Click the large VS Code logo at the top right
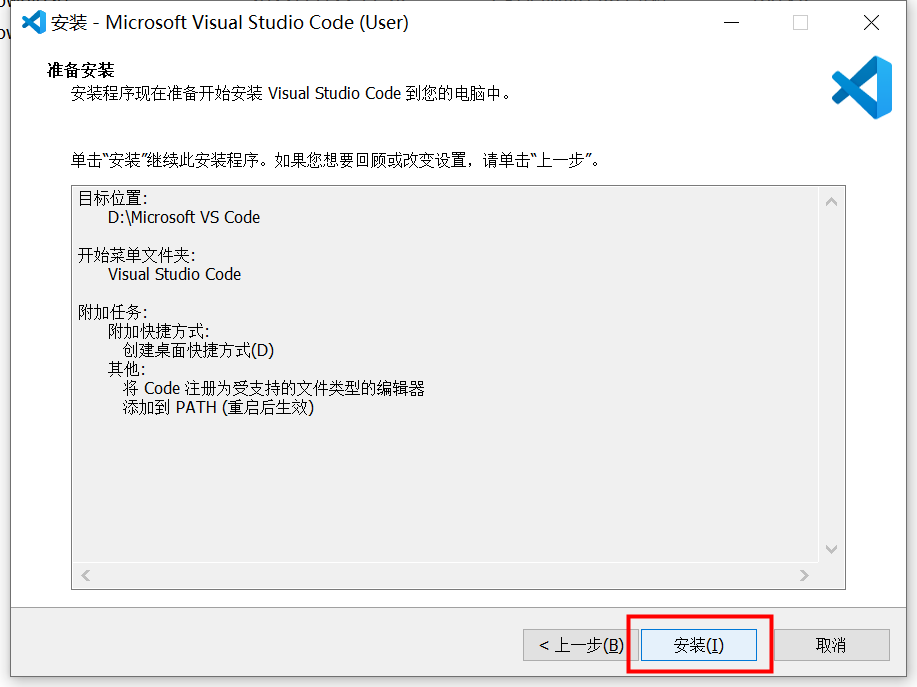Viewport: 917px width, 687px height. point(862,88)
